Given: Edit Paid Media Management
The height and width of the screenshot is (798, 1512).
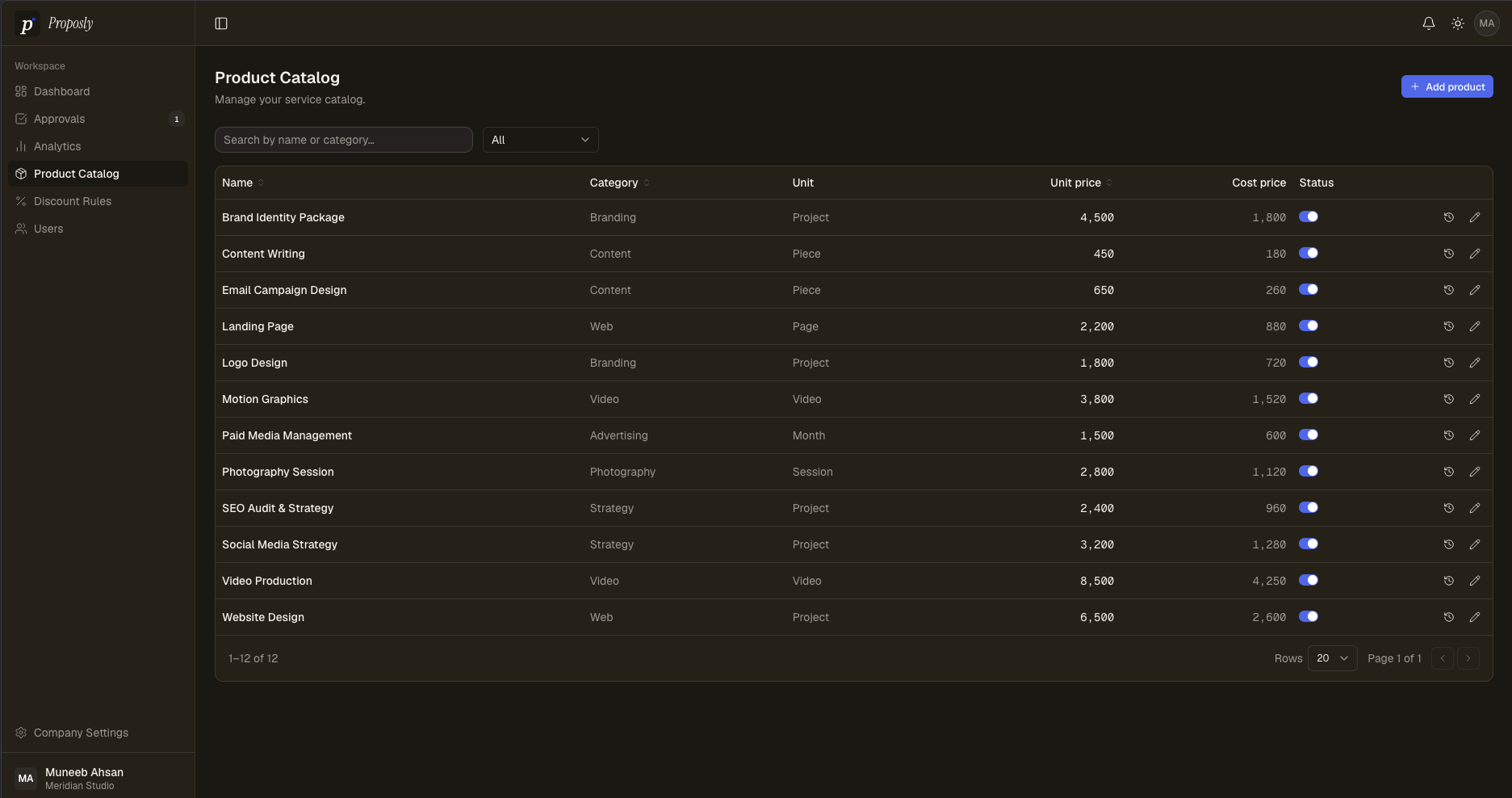Looking at the screenshot, I should click(x=1475, y=435).
